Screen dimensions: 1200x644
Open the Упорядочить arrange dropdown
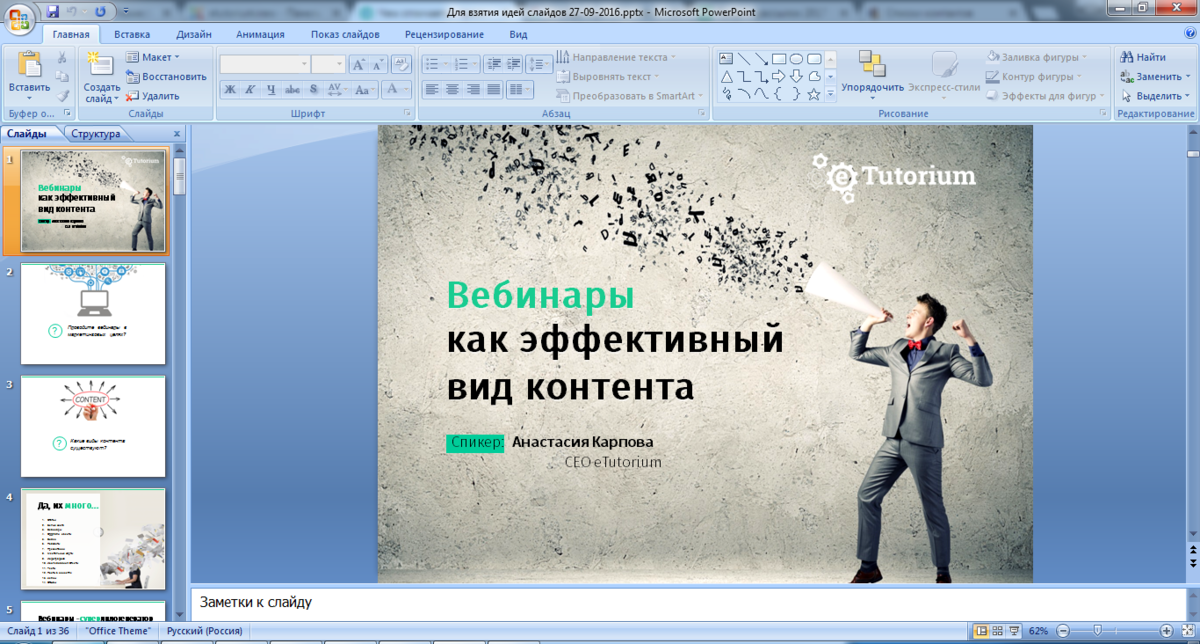(x=872, y=75)
